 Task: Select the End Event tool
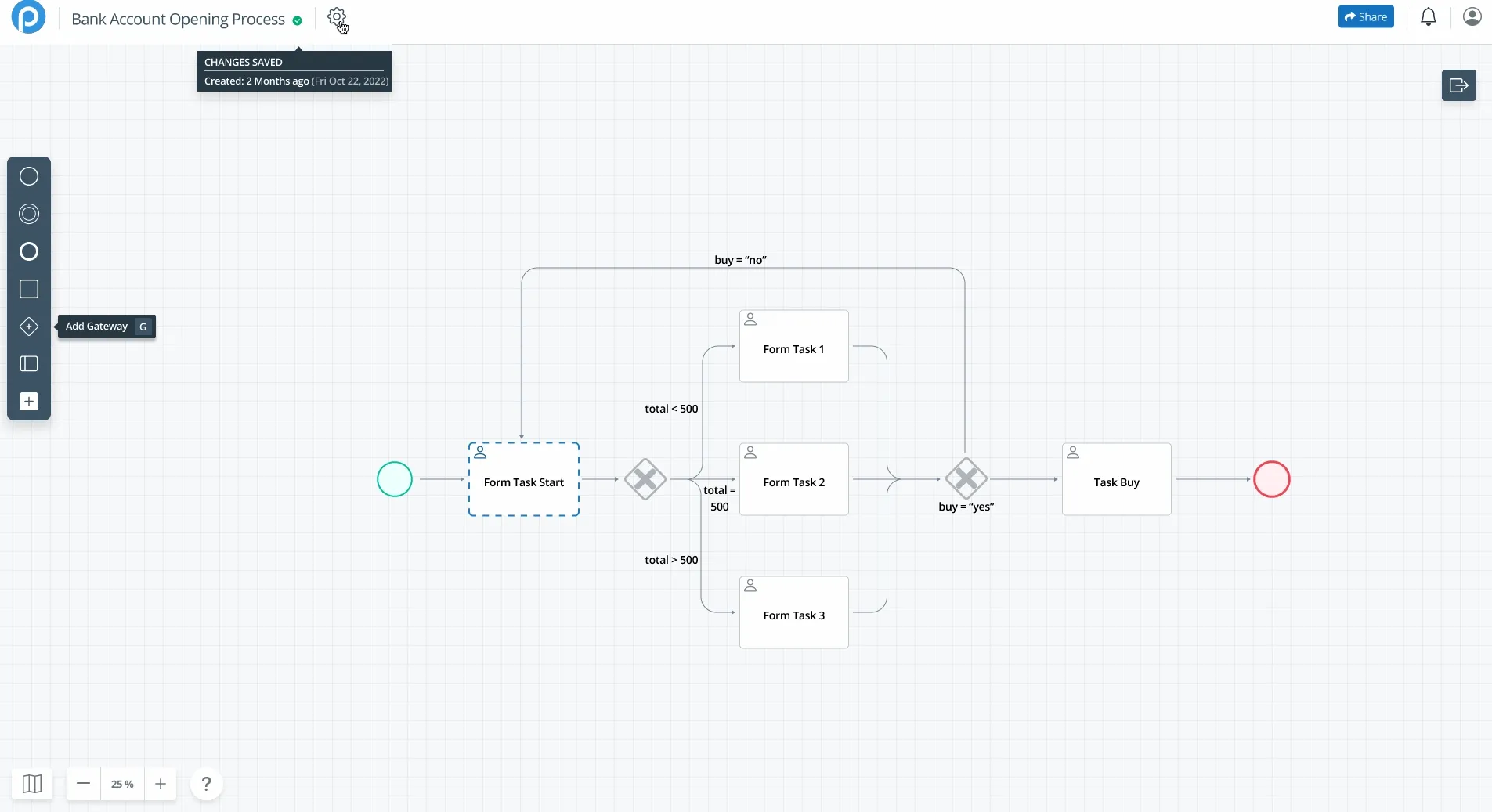click(28, 251)
